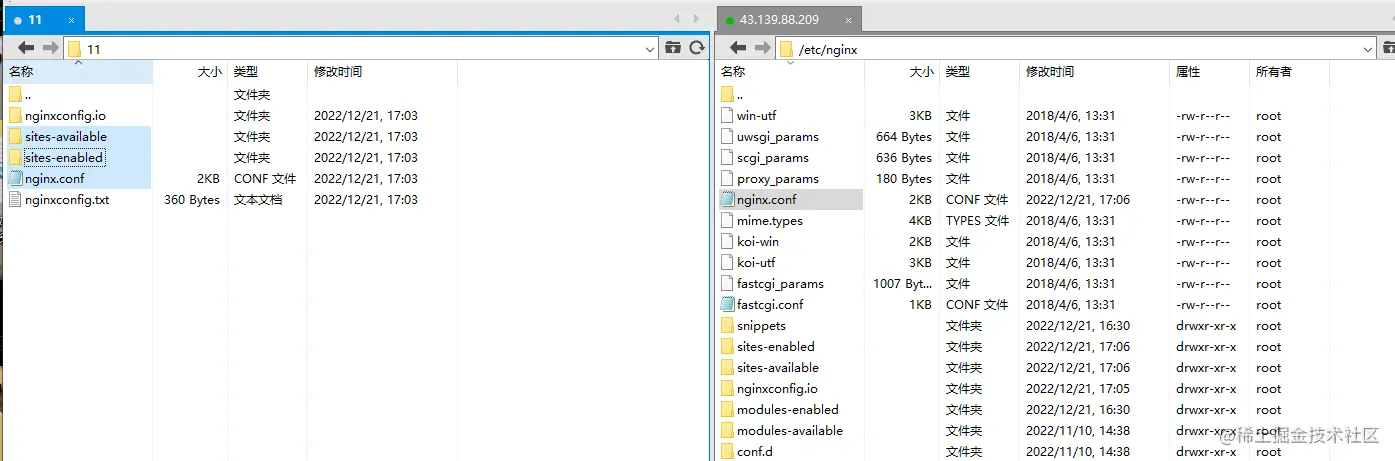Select proxy_params in the remote pane
This screenshot has height=461, width=1395.
point(778,179)
